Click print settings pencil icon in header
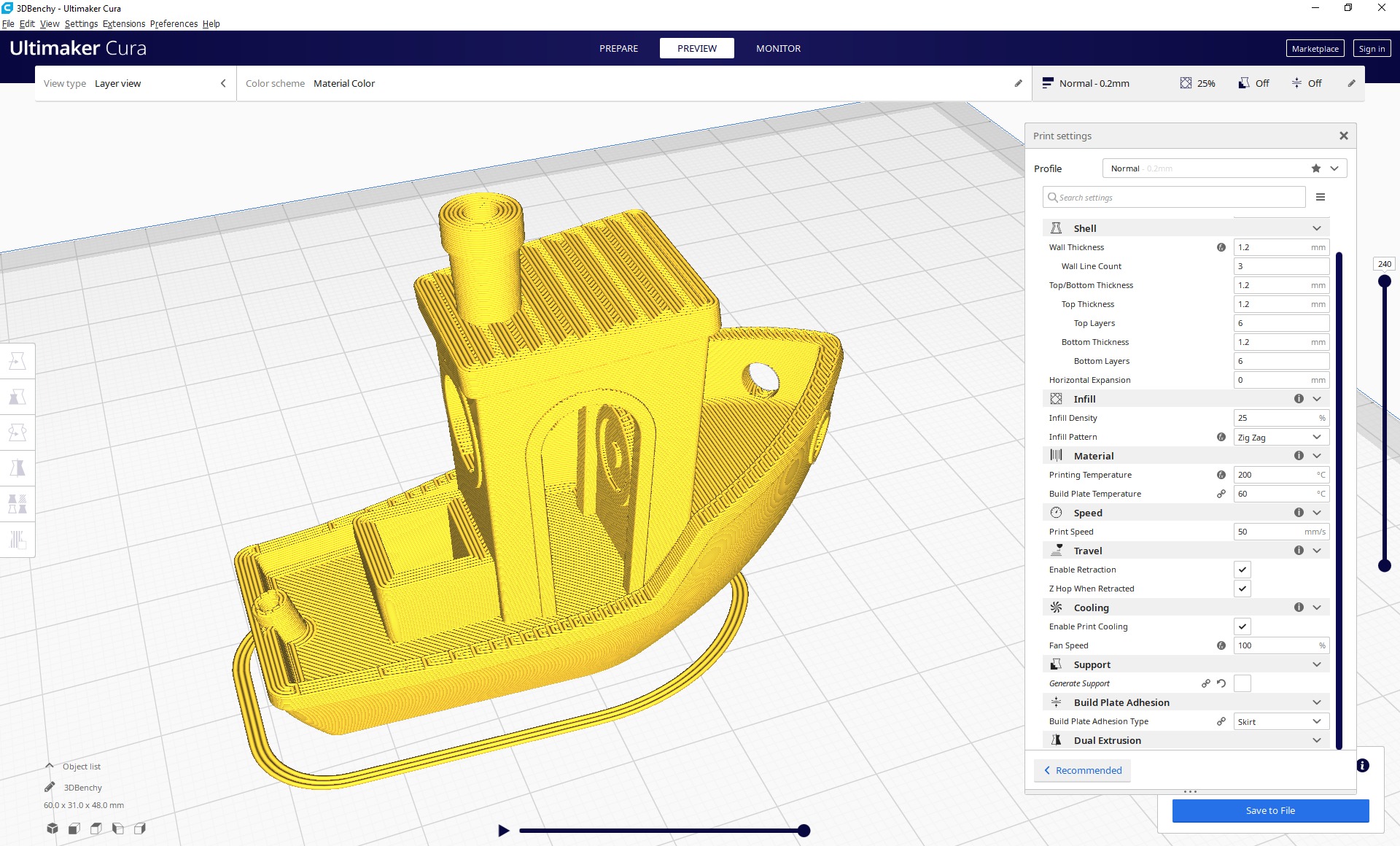The image size is (1400, 846). click(1351, 83)
